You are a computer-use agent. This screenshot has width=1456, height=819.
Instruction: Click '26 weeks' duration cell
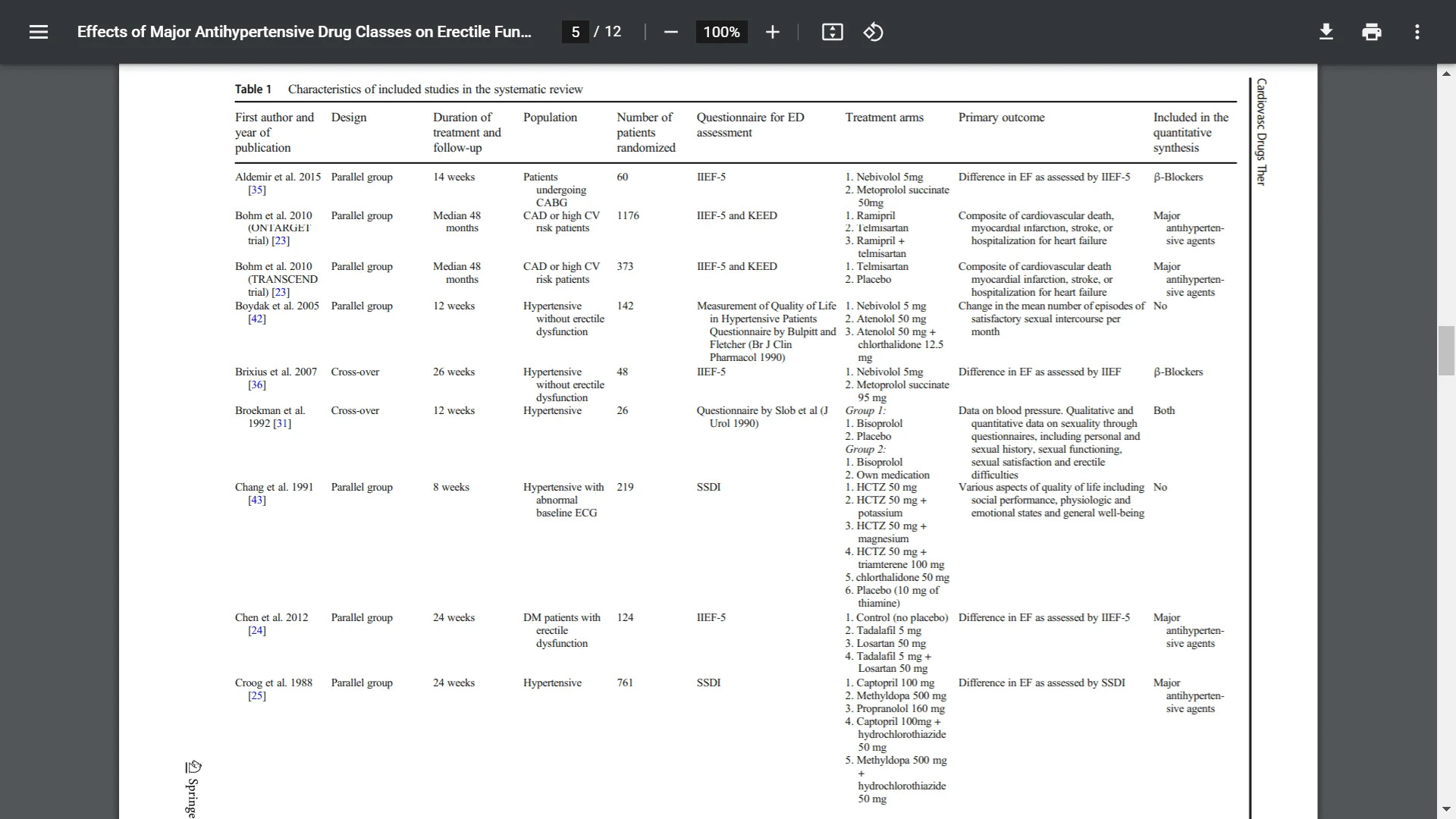tap(453, 372)
